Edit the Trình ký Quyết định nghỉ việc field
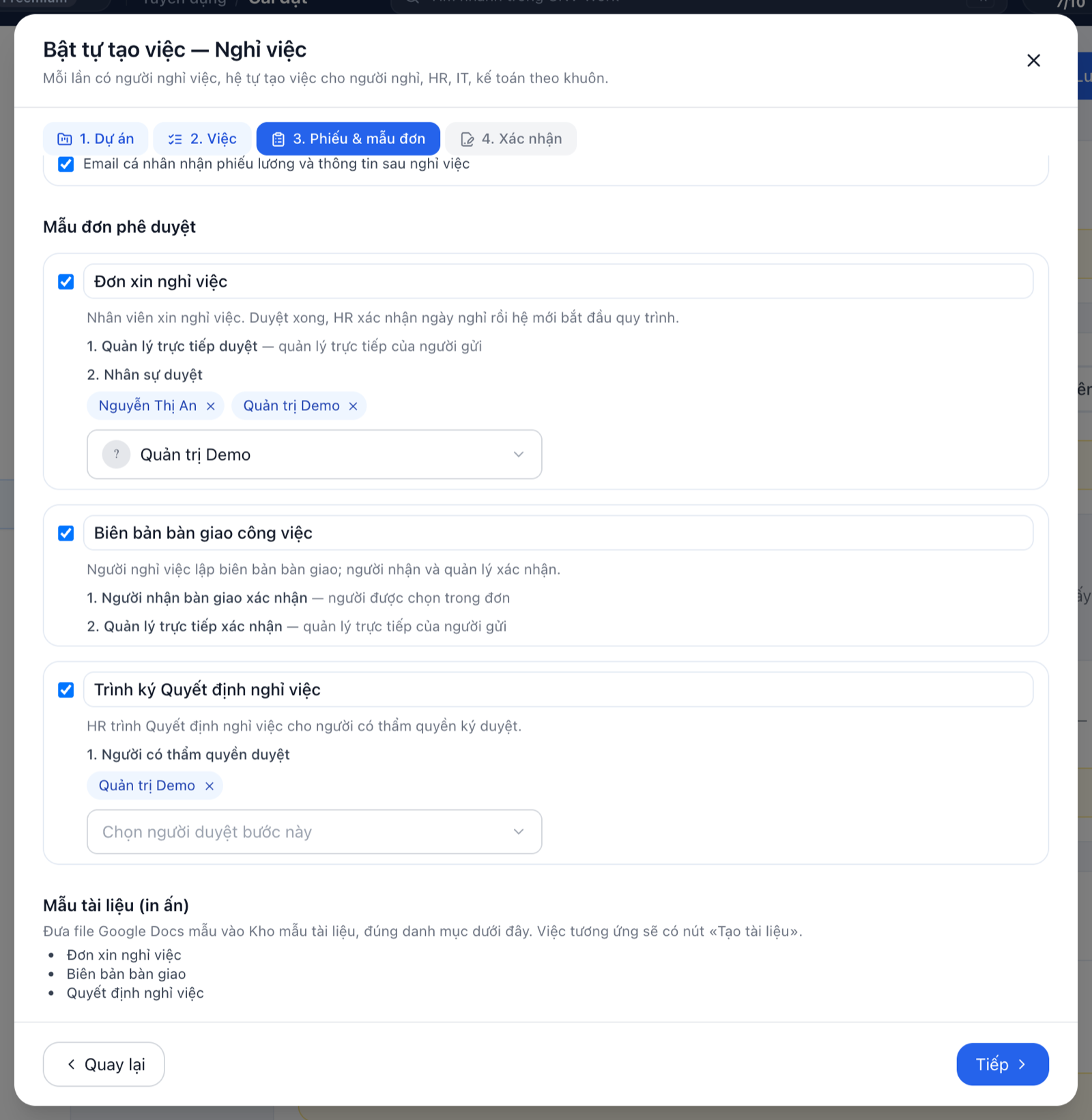The width and height of the screenshot is (1092, 1120). (x=558, y=689)
